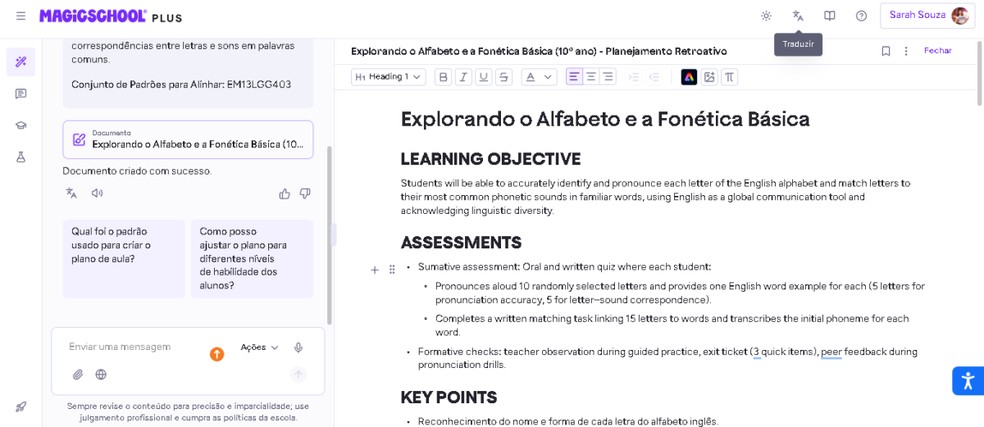Click Fechar to close document
Image resolution: width=984 pixels, height=427 pixels.
938,51
